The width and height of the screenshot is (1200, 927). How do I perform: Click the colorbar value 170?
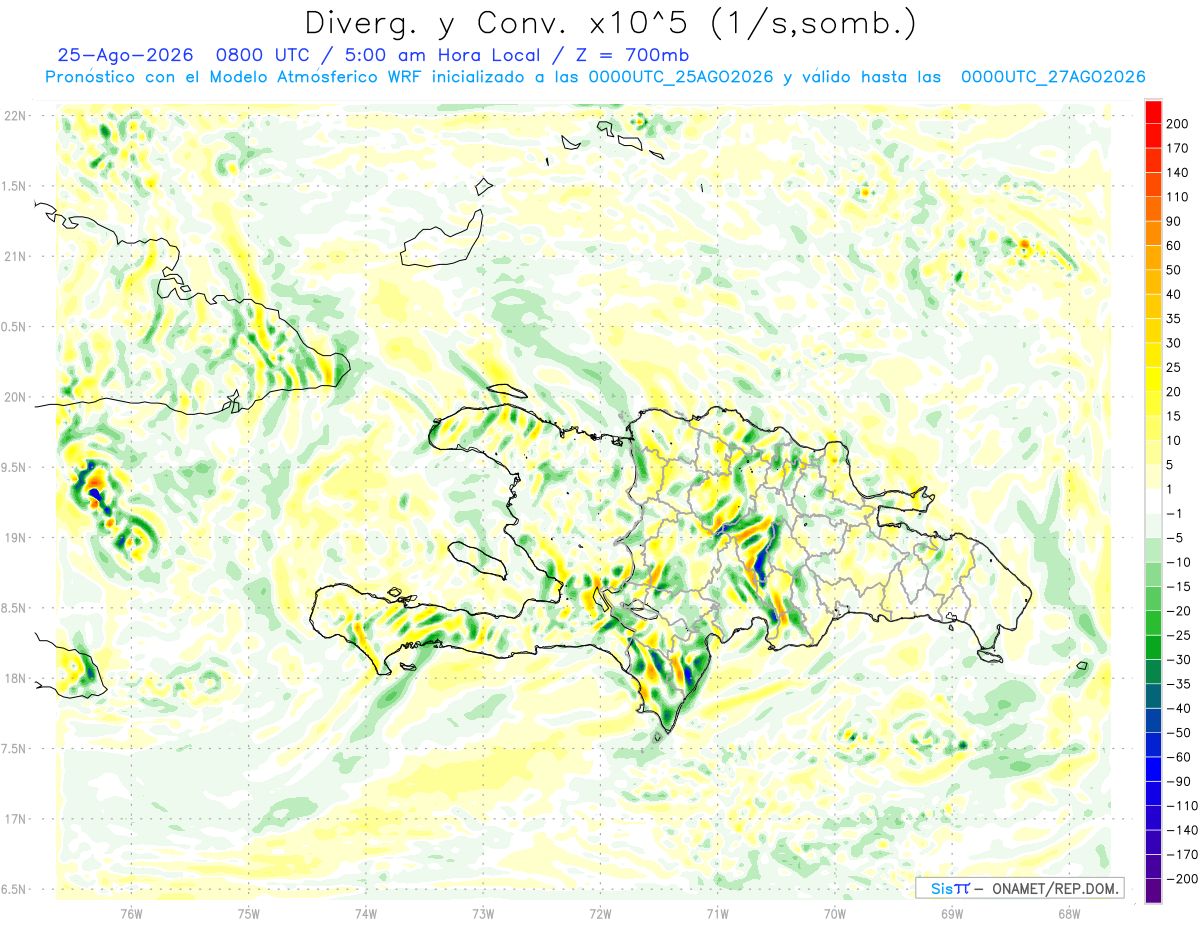(x=1177, y=148)
